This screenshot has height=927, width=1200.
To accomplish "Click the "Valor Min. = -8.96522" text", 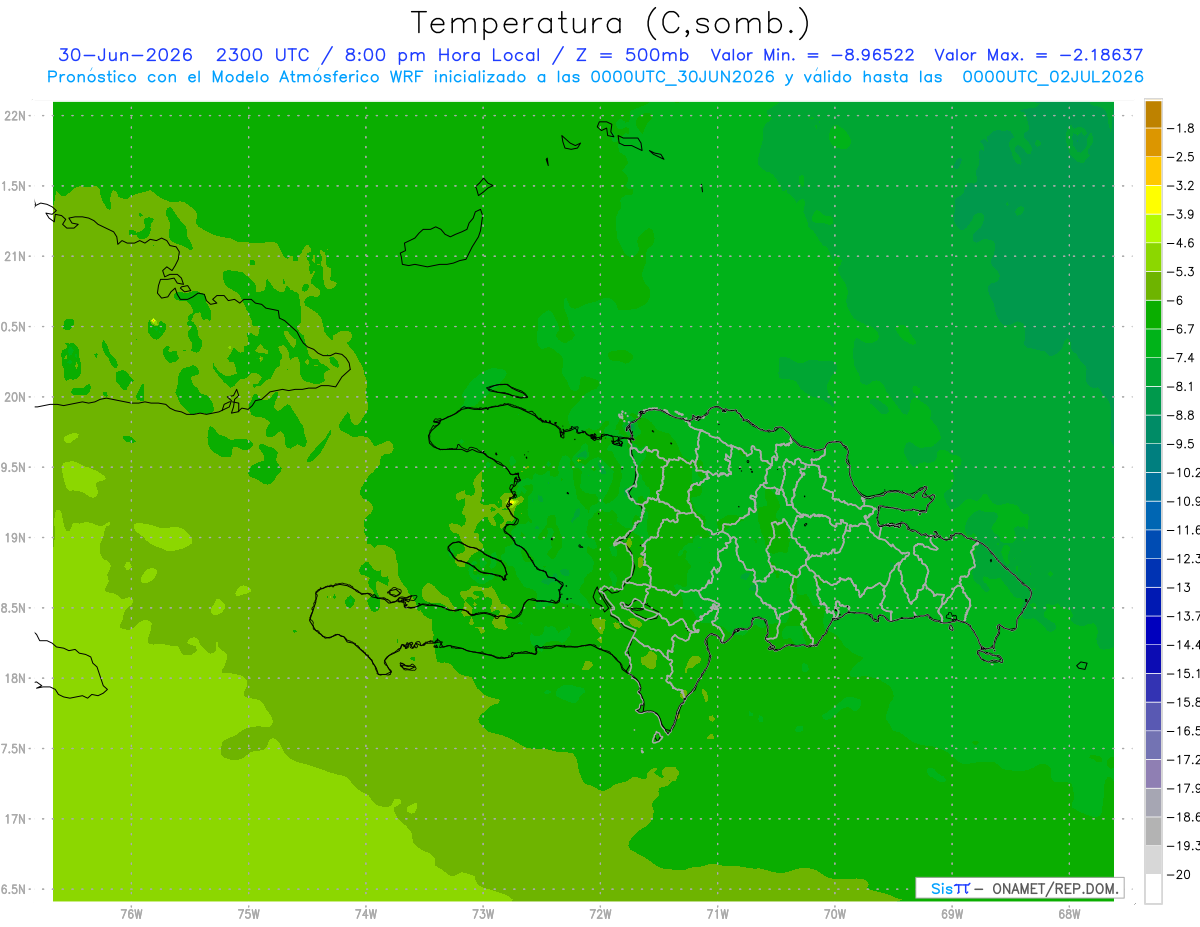I will [812, 55].
